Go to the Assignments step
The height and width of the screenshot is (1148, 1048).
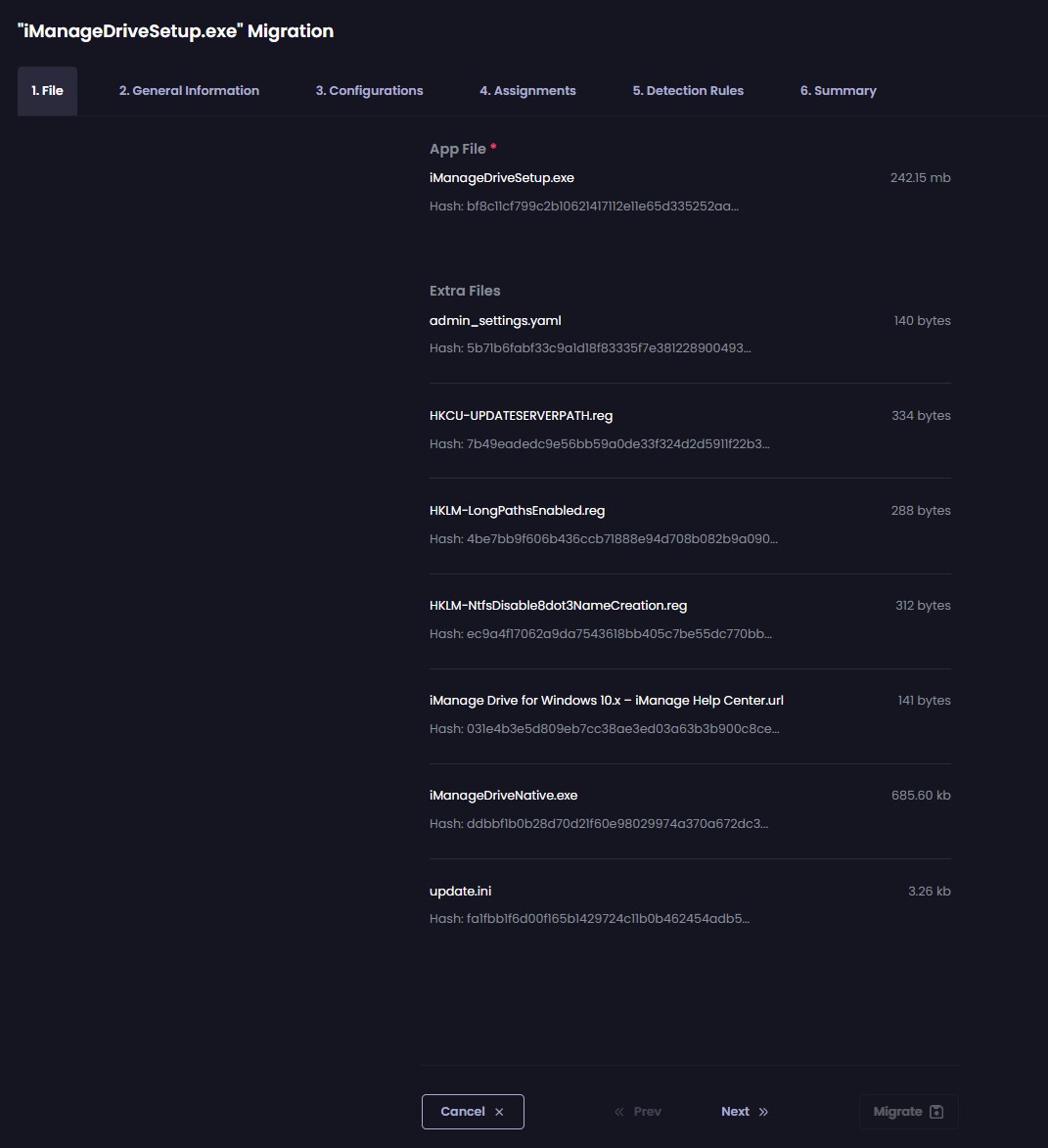pos(527,90)
